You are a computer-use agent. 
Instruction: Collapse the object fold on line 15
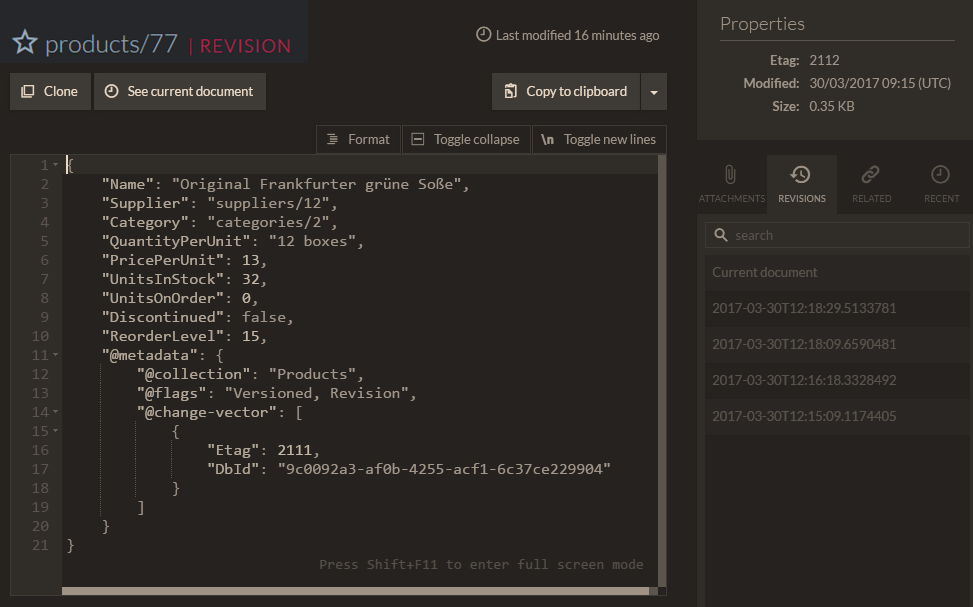(x=55, y=431)
